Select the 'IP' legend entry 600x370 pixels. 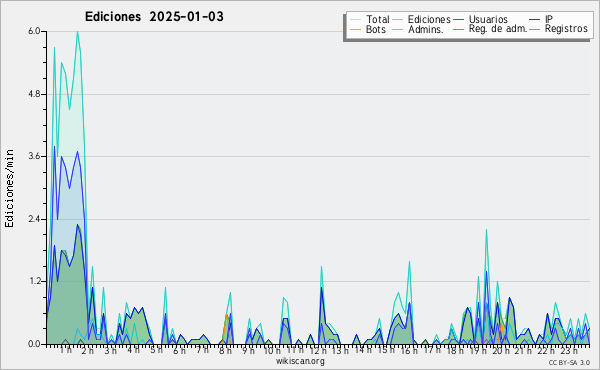pos(549,19)
